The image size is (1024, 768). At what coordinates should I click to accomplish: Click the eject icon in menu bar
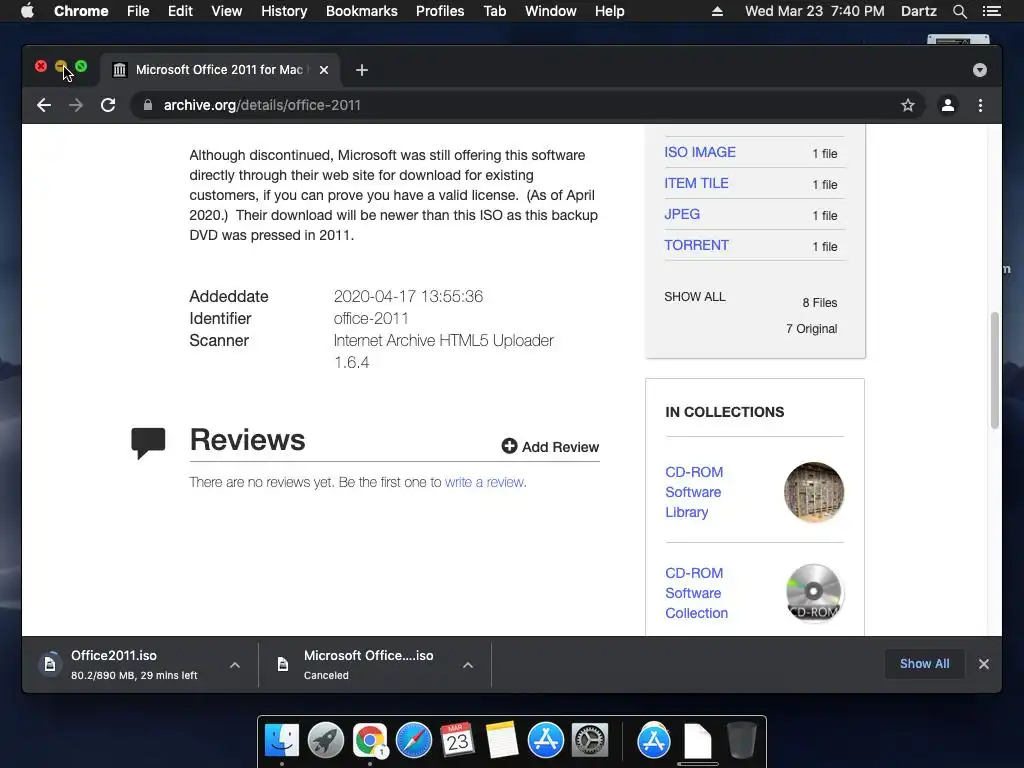coord(717,11)
